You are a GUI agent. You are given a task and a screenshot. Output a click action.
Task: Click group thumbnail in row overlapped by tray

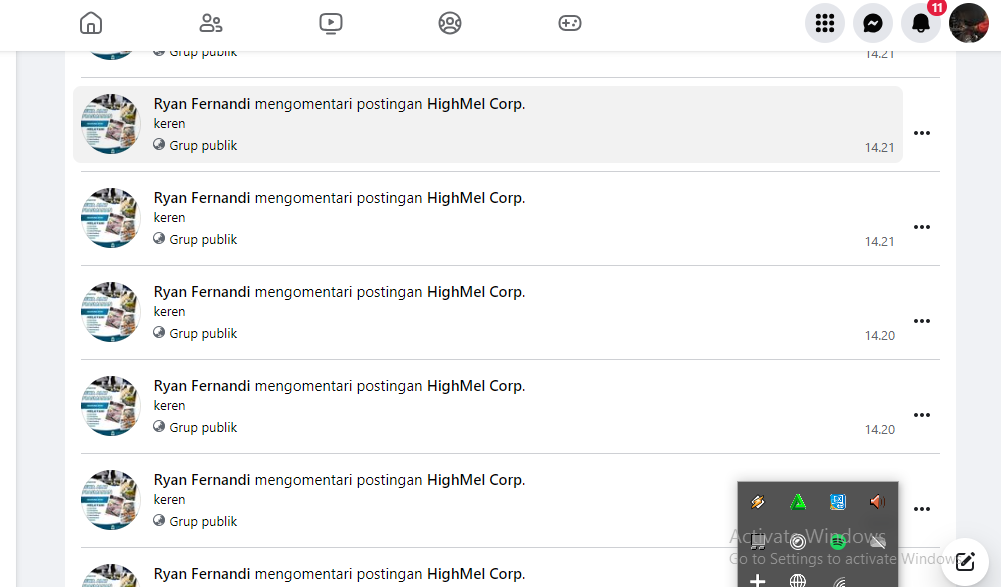pos(110,499)
